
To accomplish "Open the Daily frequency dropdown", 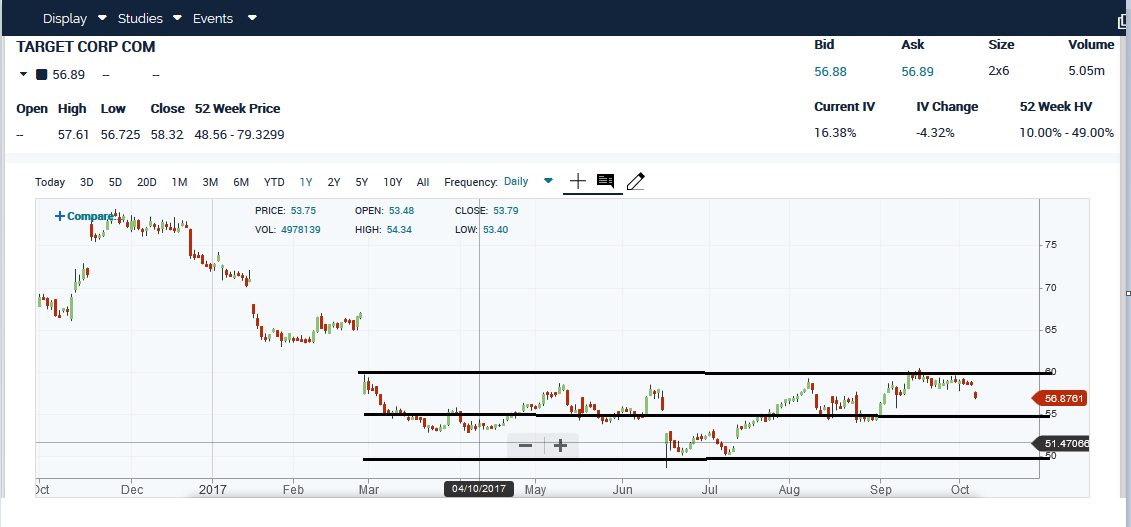I will 529,181.
